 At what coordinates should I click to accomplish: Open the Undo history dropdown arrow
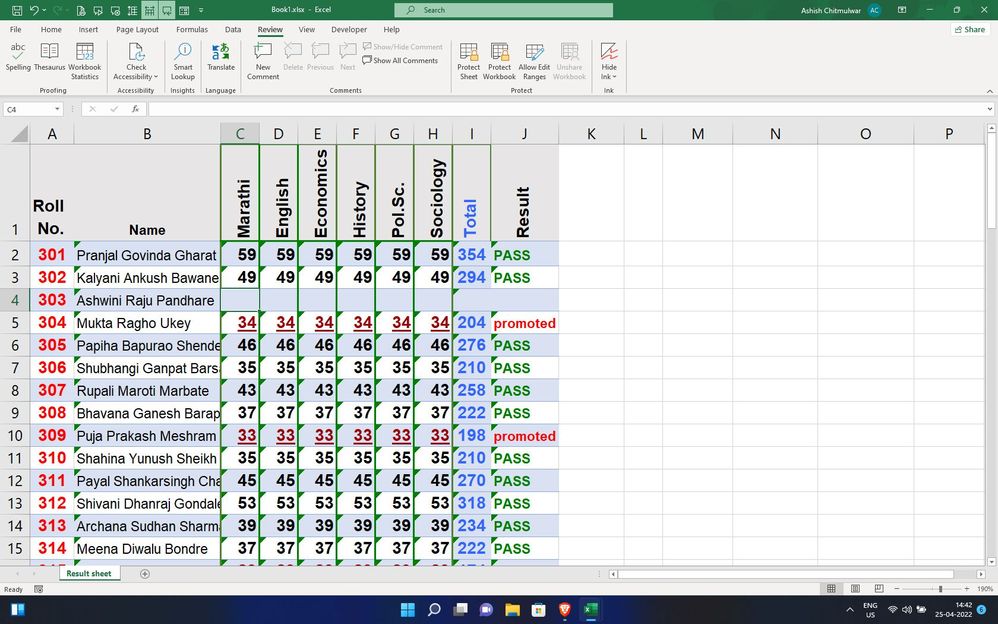coord(45,10)
